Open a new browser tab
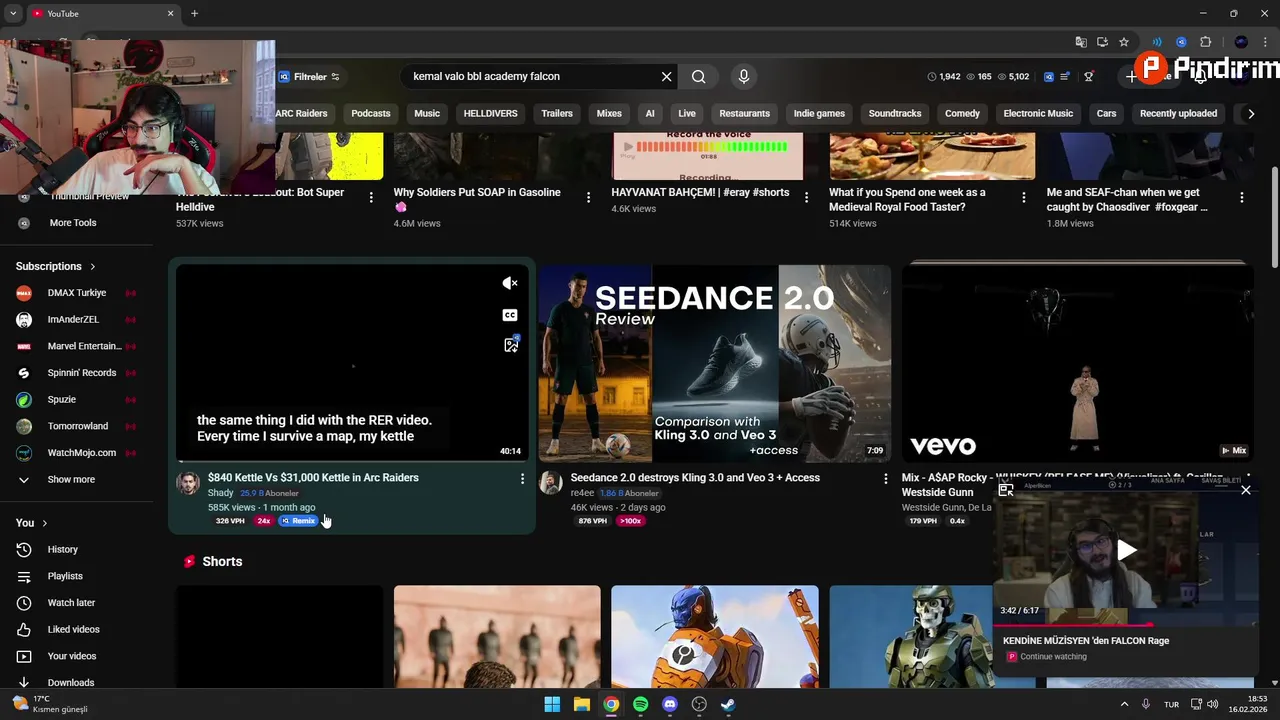1280x720 pixels. tap(194, 13)
